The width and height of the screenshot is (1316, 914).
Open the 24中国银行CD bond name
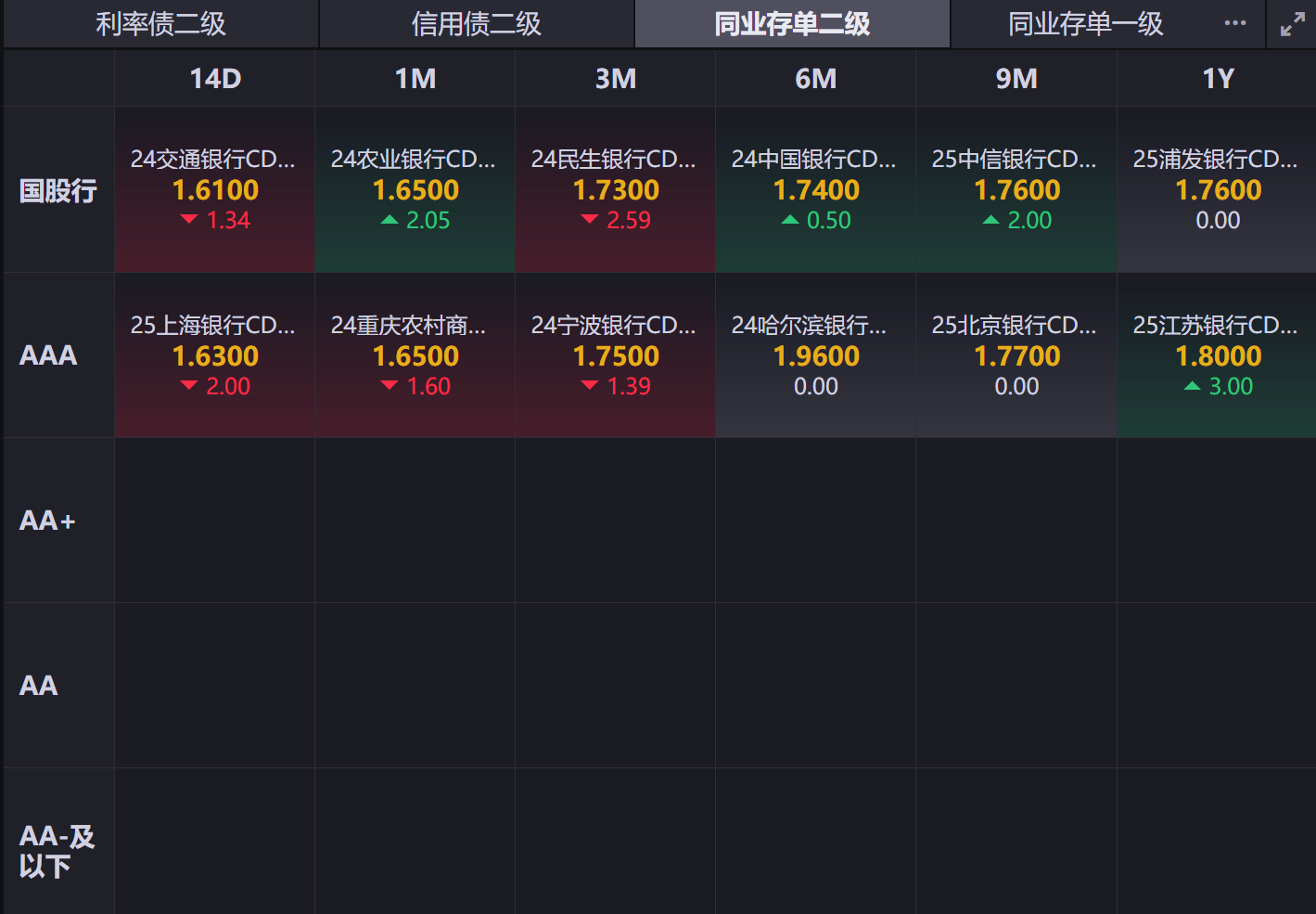click(814, 160)
